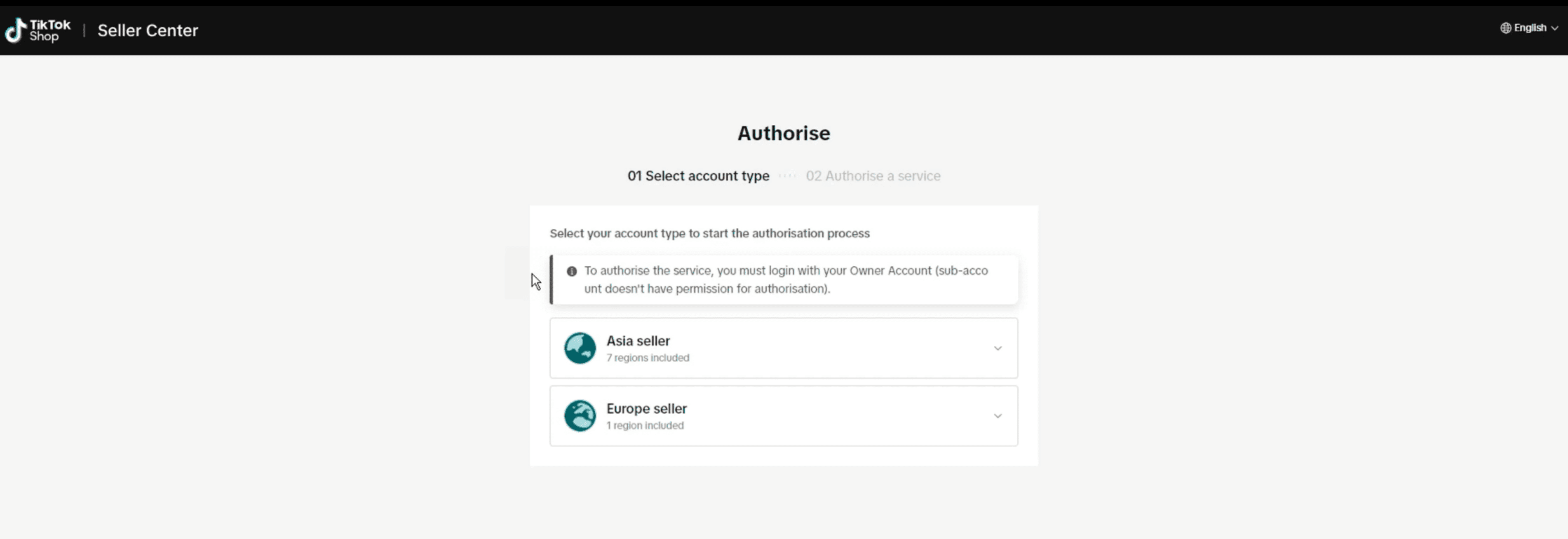Click the Seller Center header text
Image resolution: width=1568 pixels, height=539 pixels.
click(x=148, y=30)
